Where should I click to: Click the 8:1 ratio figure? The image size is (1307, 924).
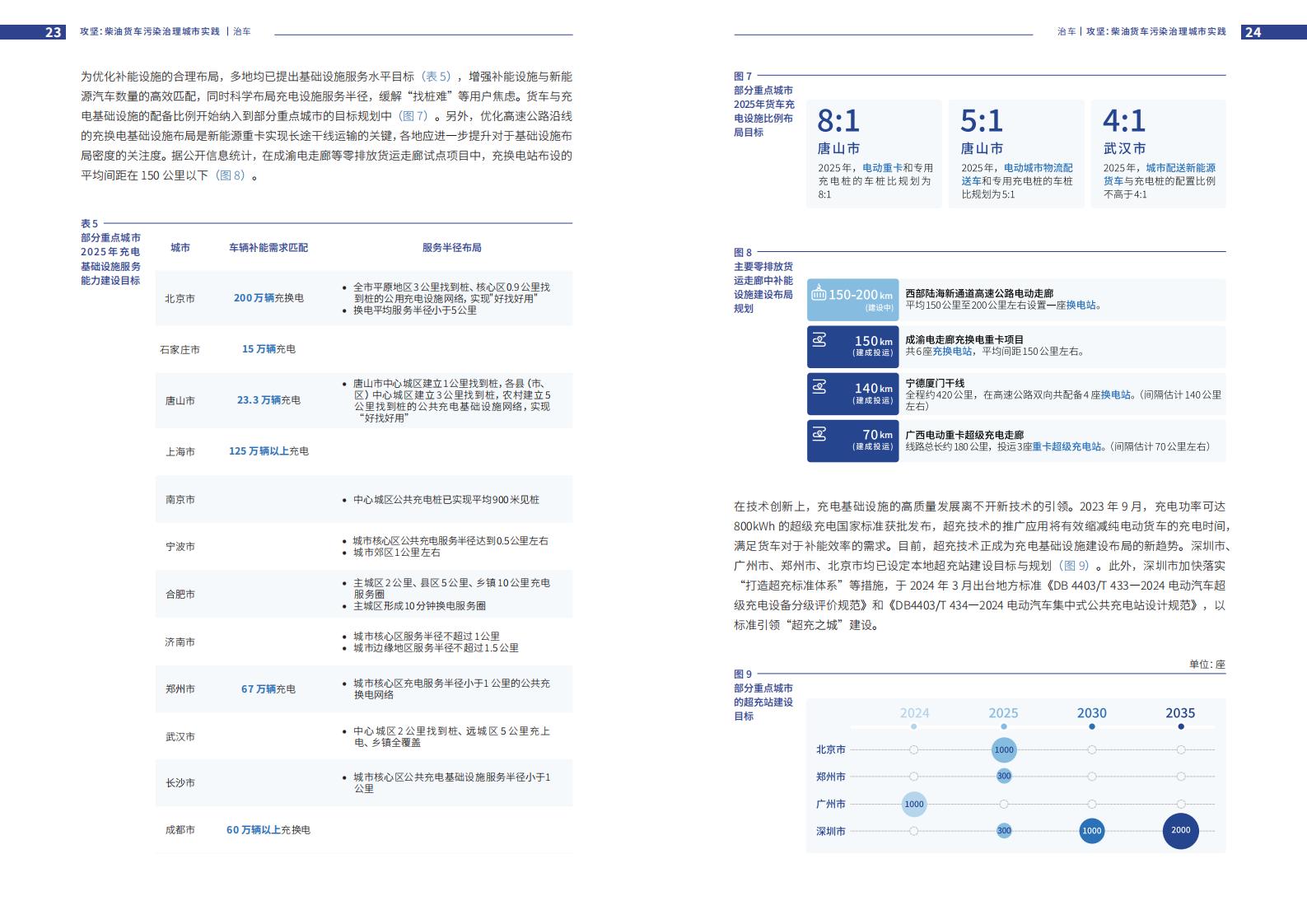(838, 121)
